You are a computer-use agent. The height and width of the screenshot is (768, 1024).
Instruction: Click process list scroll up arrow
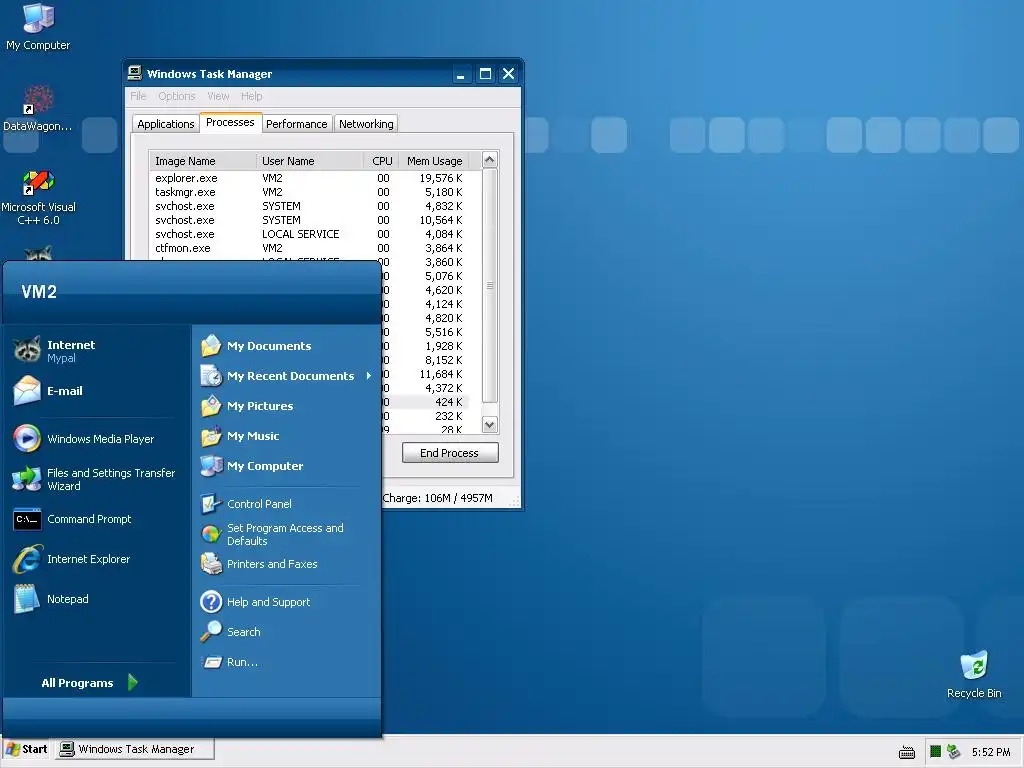click(x=490, y=159)
